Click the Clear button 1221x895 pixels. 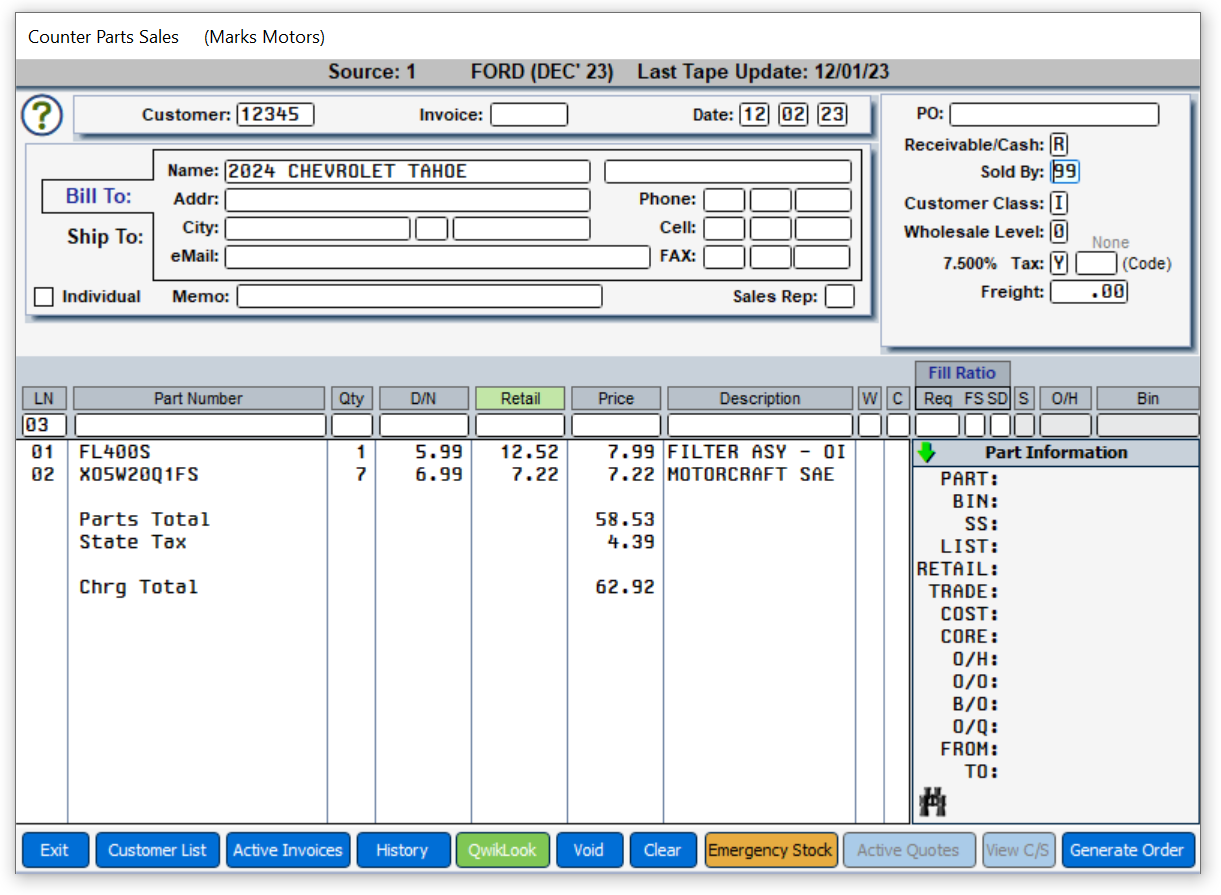pyautogui.click(x=662, y=850)
